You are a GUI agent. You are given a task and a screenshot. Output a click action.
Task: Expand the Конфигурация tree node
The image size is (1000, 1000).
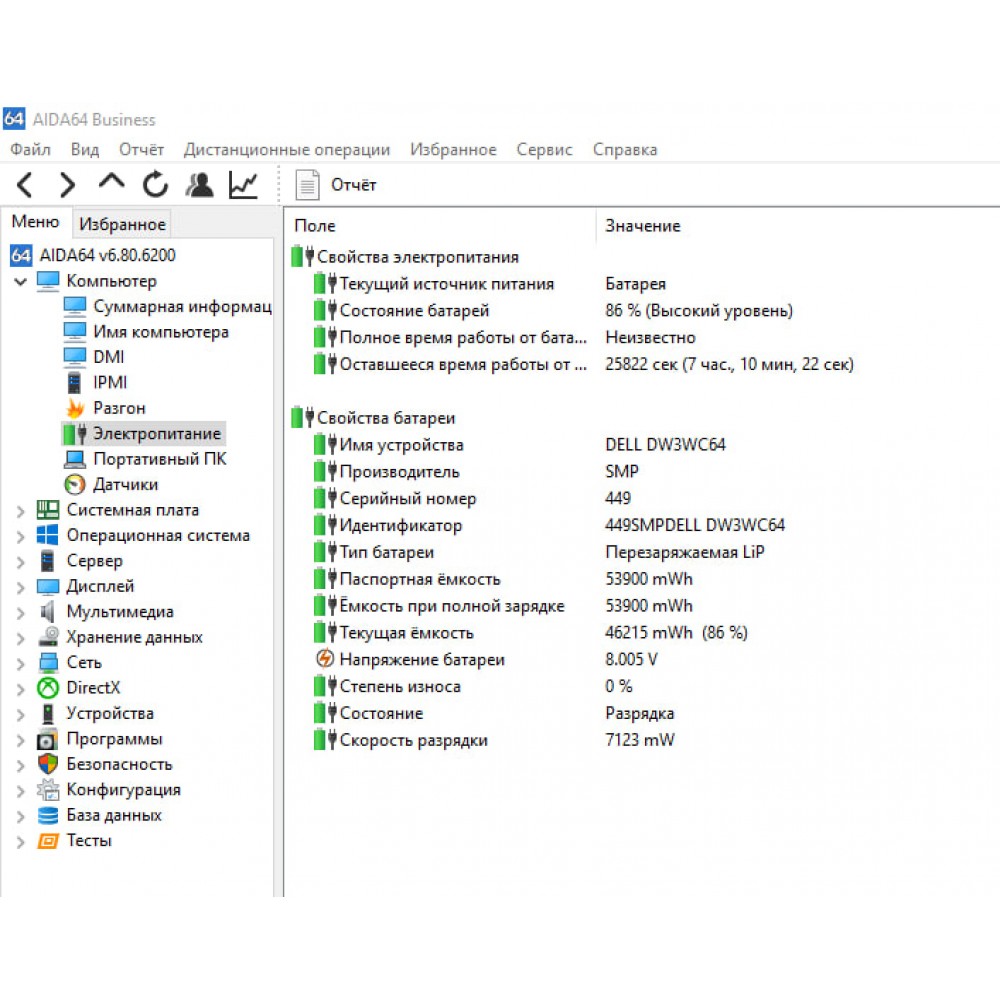(x=21, y=791)
